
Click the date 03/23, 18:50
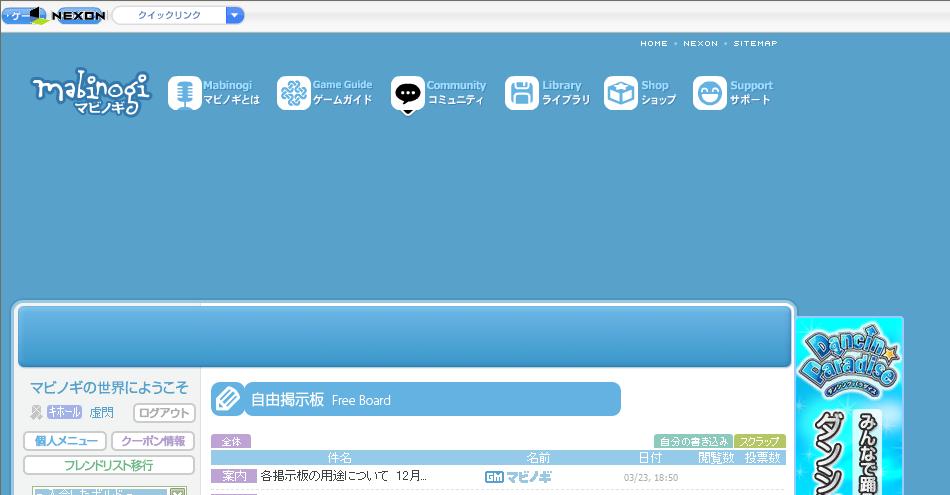(x=651, y=478)
